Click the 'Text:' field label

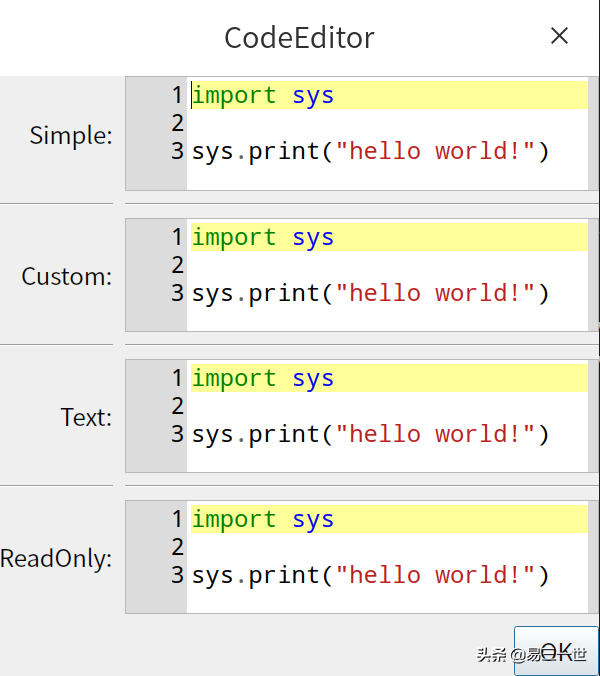86,418
